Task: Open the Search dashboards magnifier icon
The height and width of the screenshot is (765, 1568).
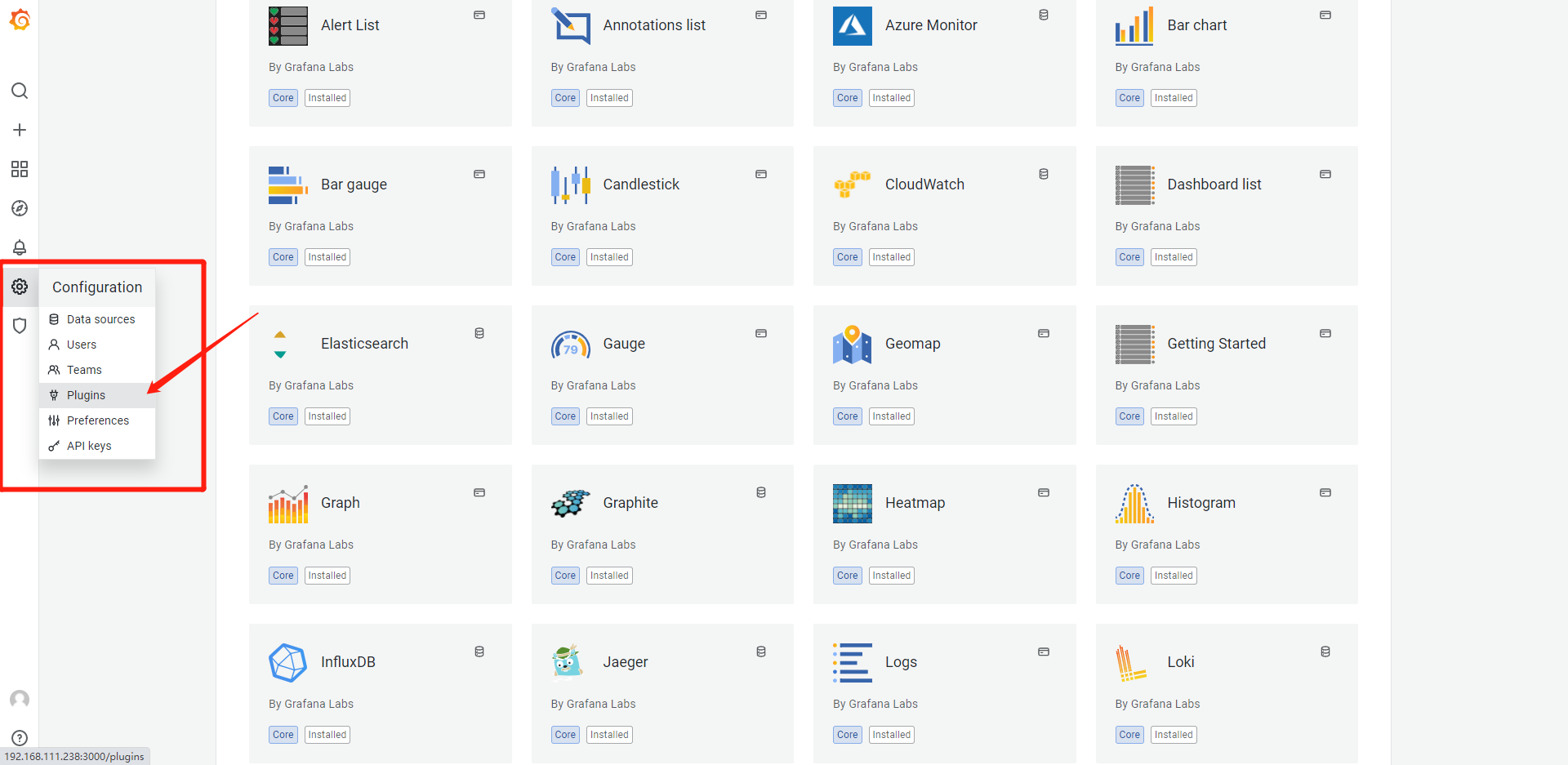Action: pyautogui.click(x=20, y=91)
